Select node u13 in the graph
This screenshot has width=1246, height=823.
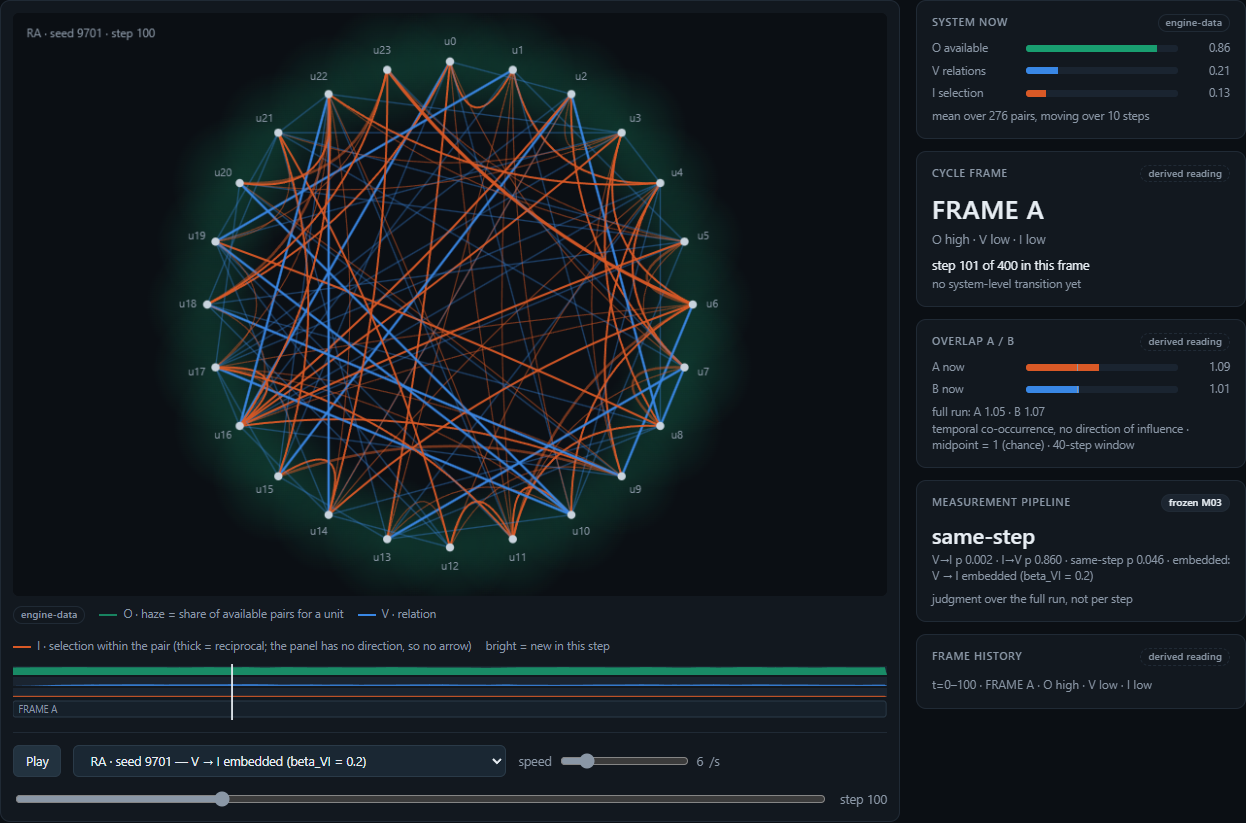387,539
